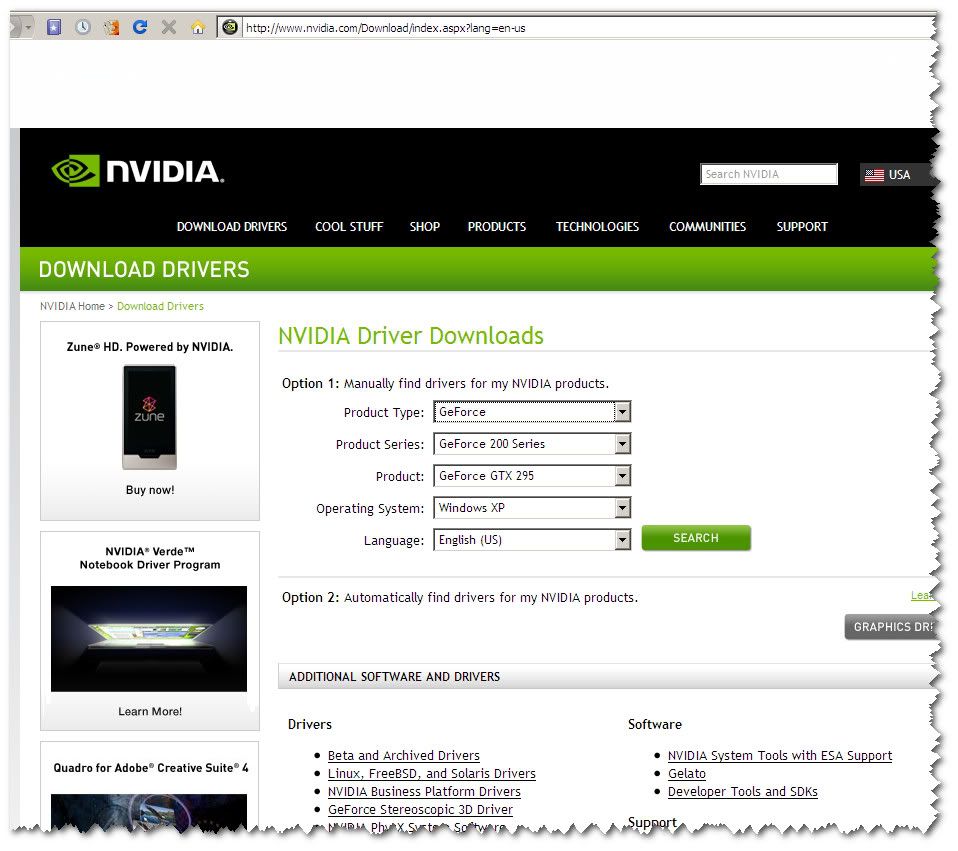Click the Zune HD product image

(149, 417)
